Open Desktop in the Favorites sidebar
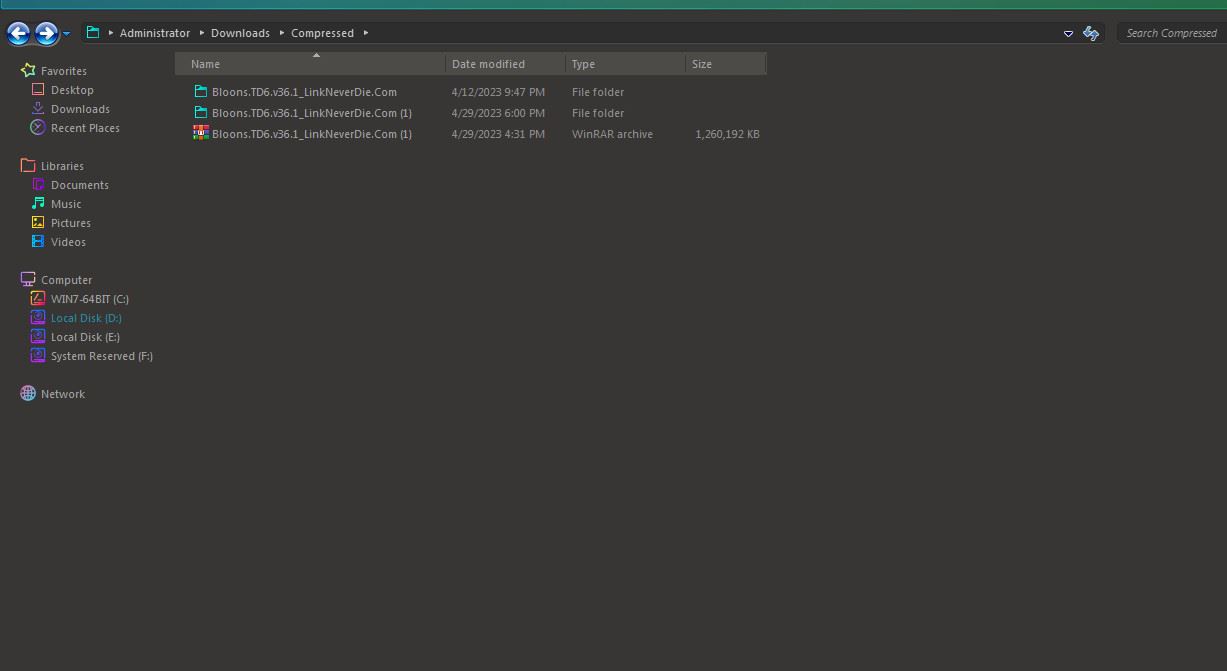 tap(72, 90)
